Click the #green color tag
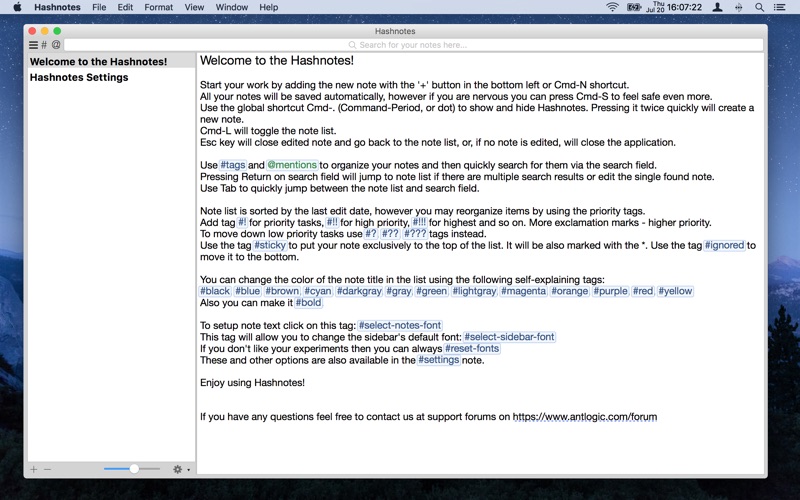Viewport: 800px width, 500px height. [432, 291]
